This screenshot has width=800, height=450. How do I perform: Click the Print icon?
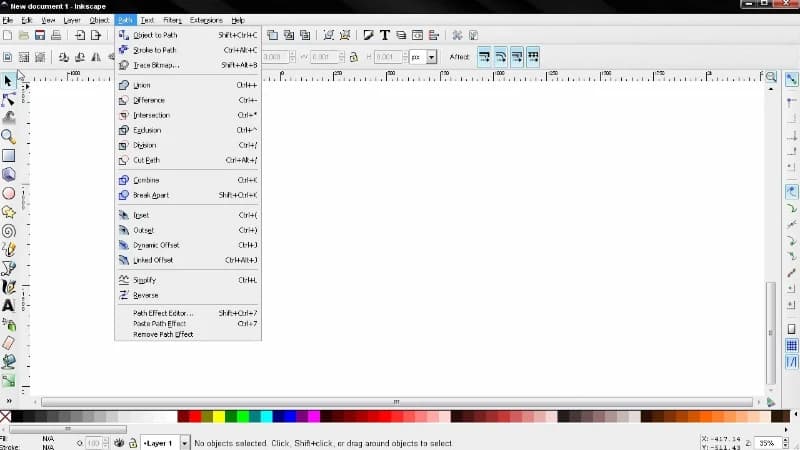pos(56,35)
